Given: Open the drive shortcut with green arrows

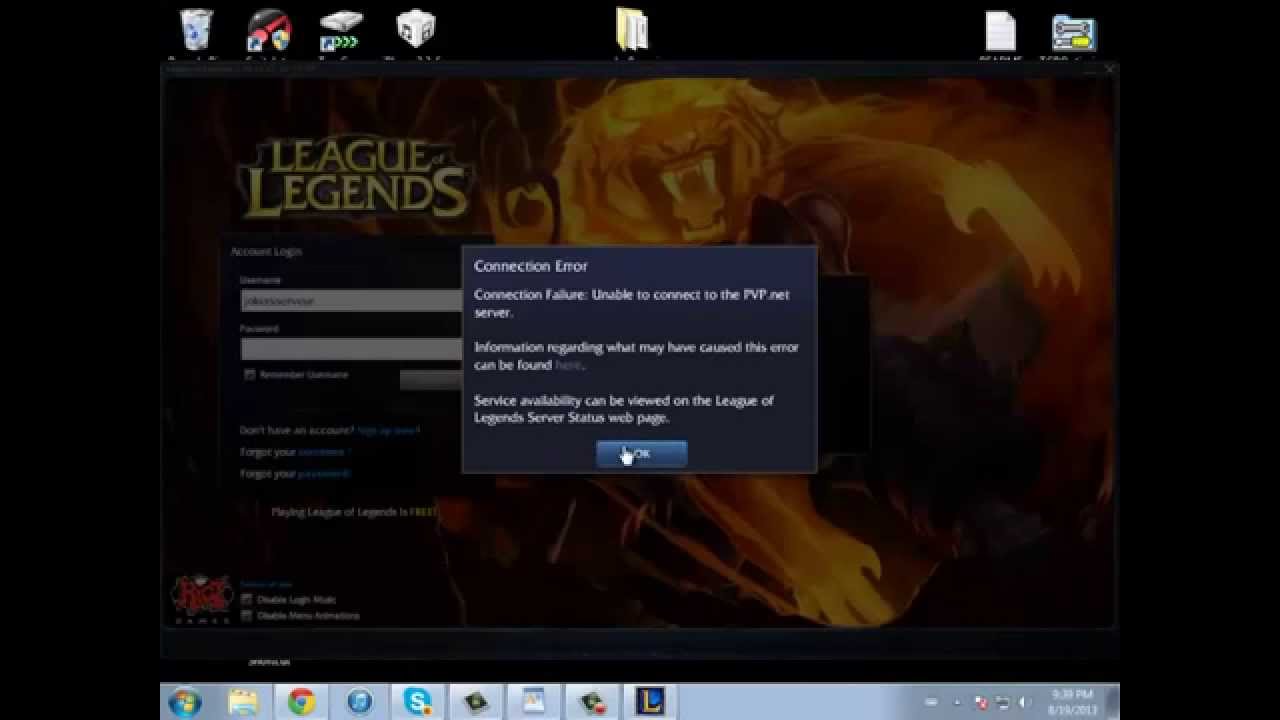Looking at the screenshot, I should [x=340, y=31].
